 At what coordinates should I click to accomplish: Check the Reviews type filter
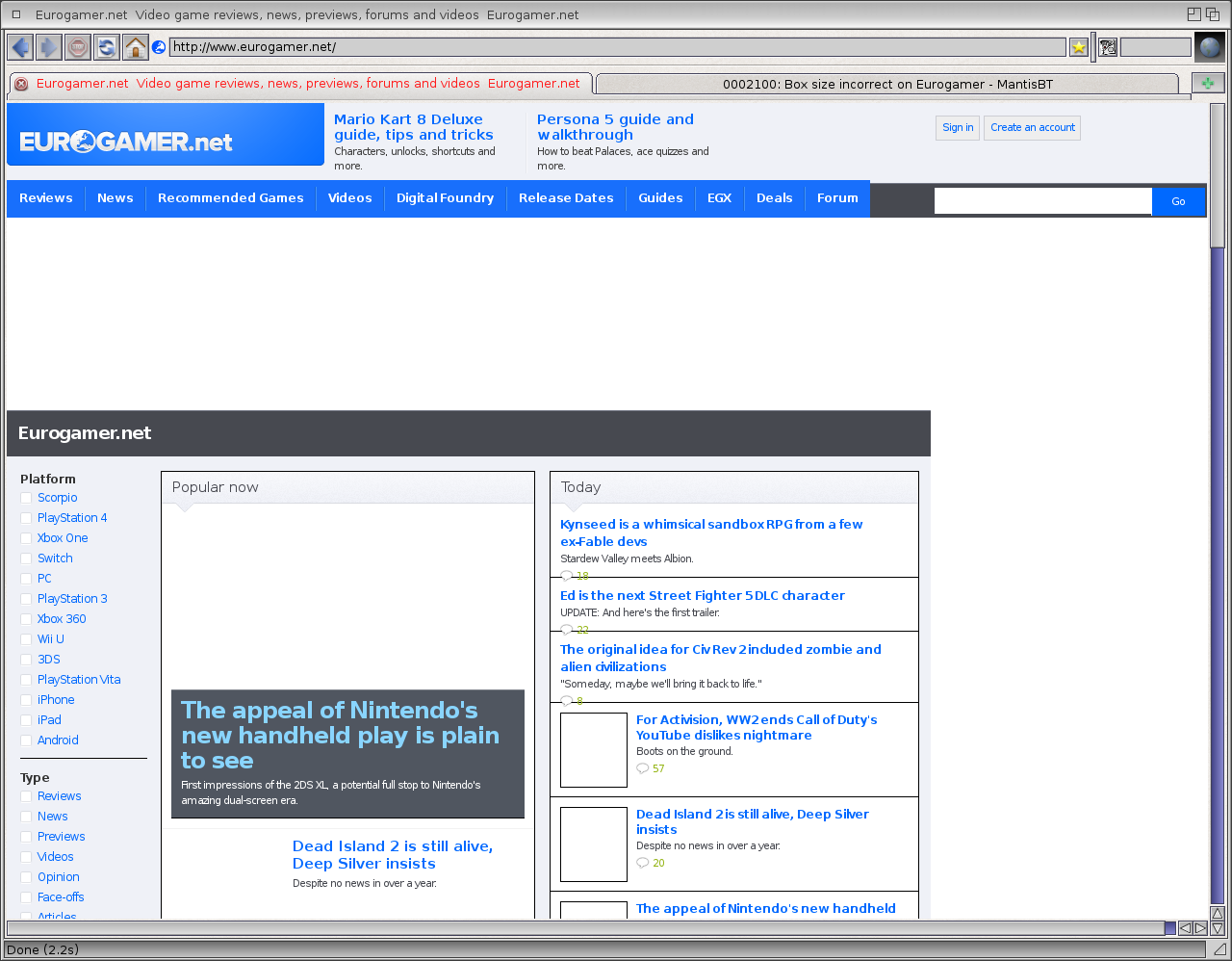(26, 796)
